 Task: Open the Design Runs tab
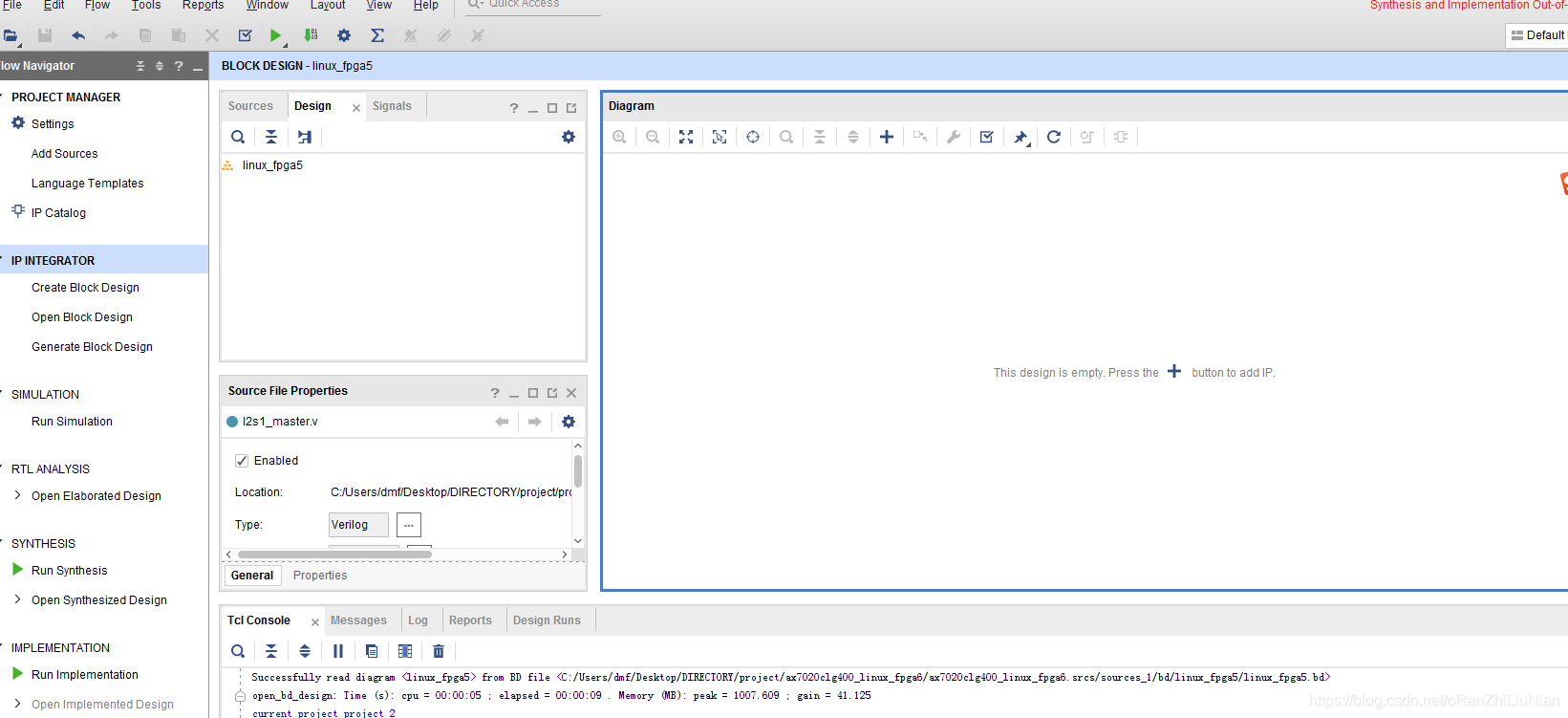pos(547,620)
